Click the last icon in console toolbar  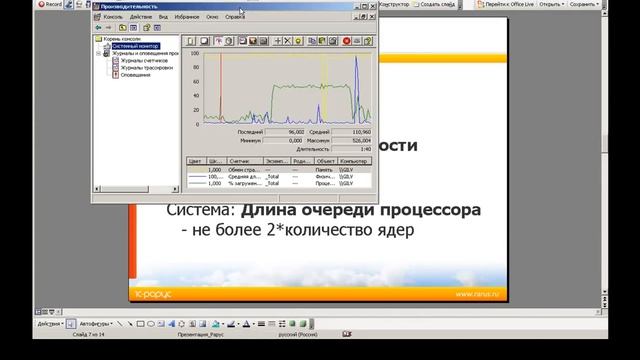point(157,28)
